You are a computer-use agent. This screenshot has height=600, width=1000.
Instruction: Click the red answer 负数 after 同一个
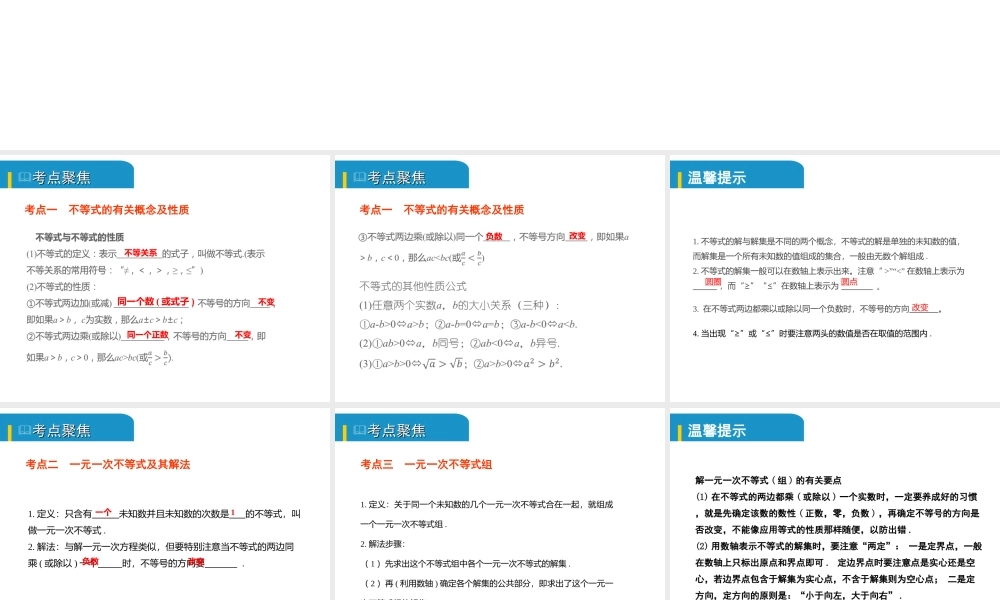coord(494,237)
